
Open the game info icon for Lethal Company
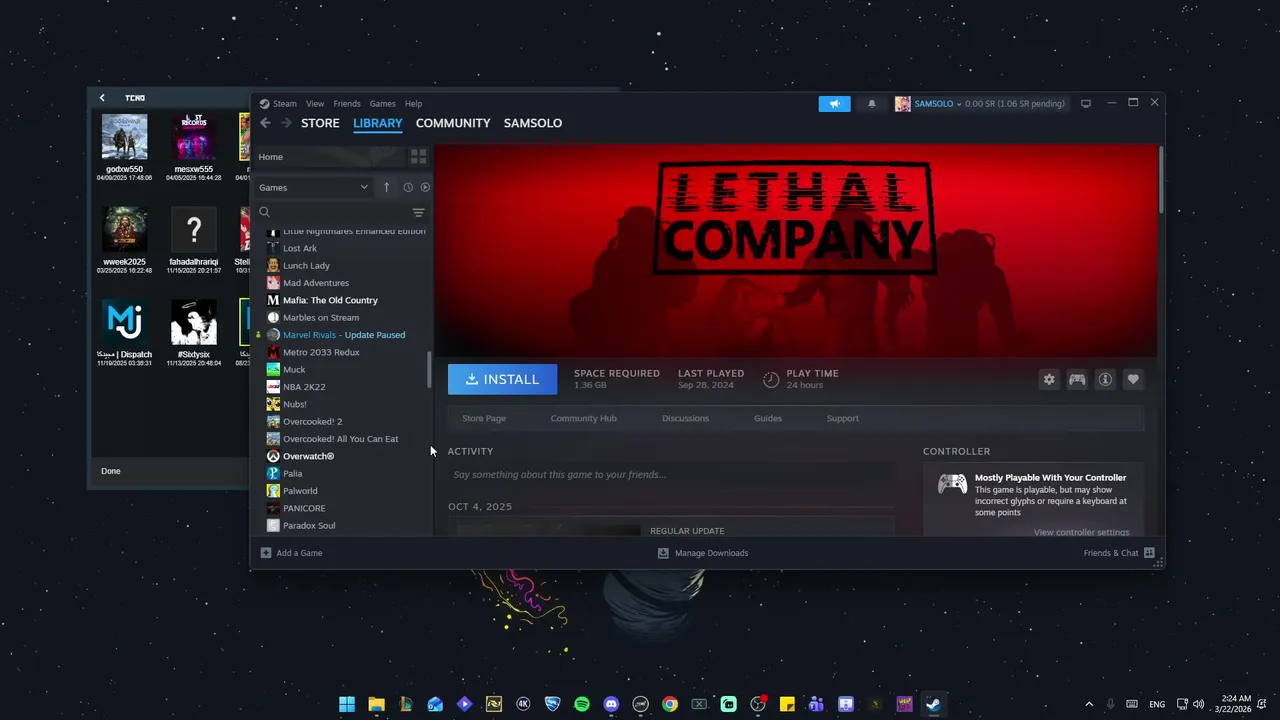(x=1105, y=379)
